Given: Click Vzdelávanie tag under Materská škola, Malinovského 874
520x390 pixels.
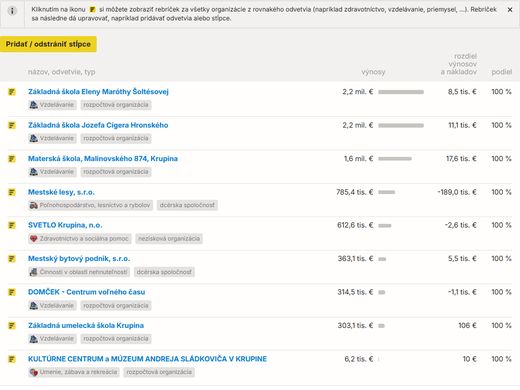Looking at the screenshot, I should (52, 172).
